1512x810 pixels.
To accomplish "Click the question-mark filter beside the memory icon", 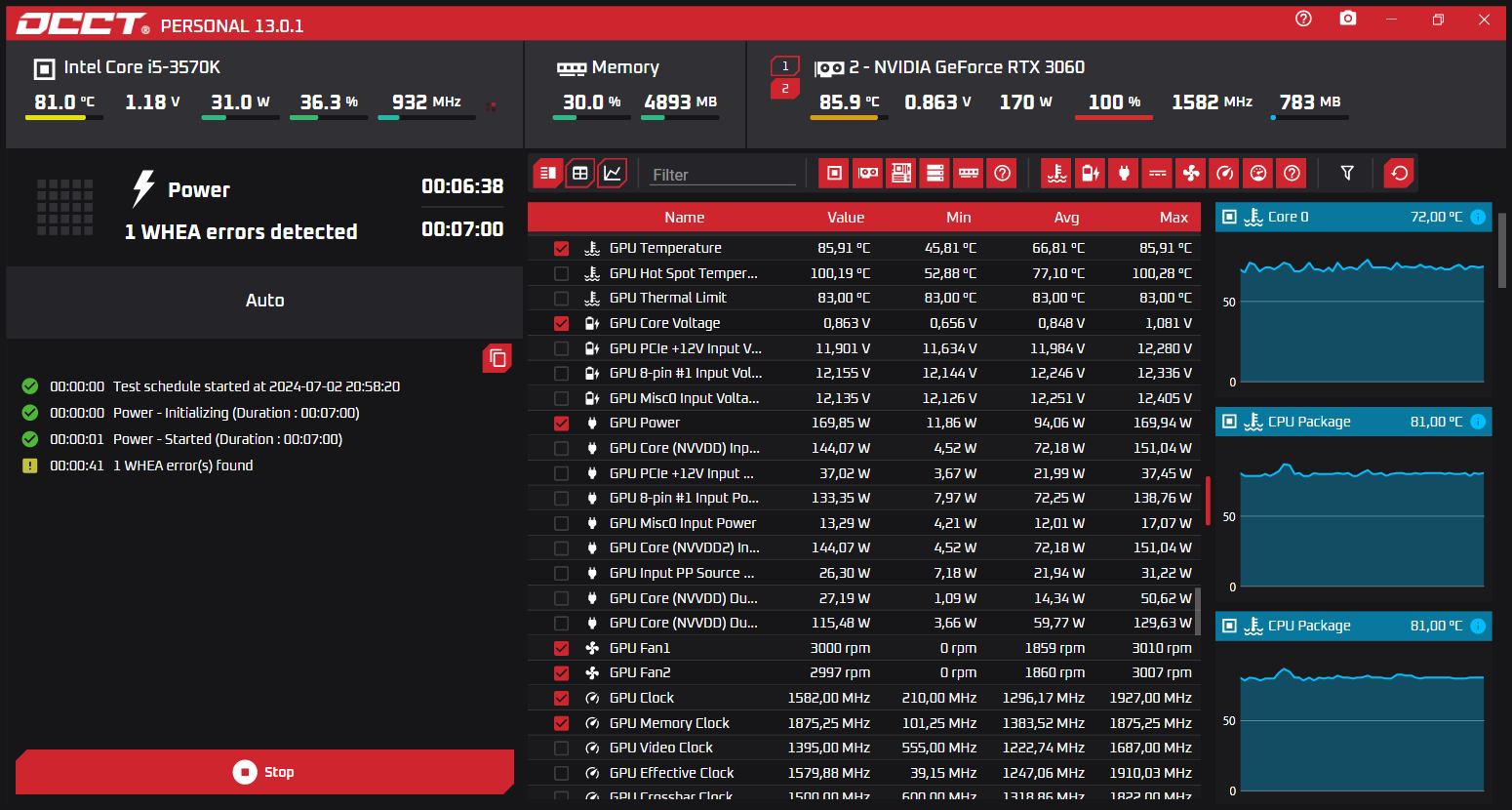I will click(1002, 174).
